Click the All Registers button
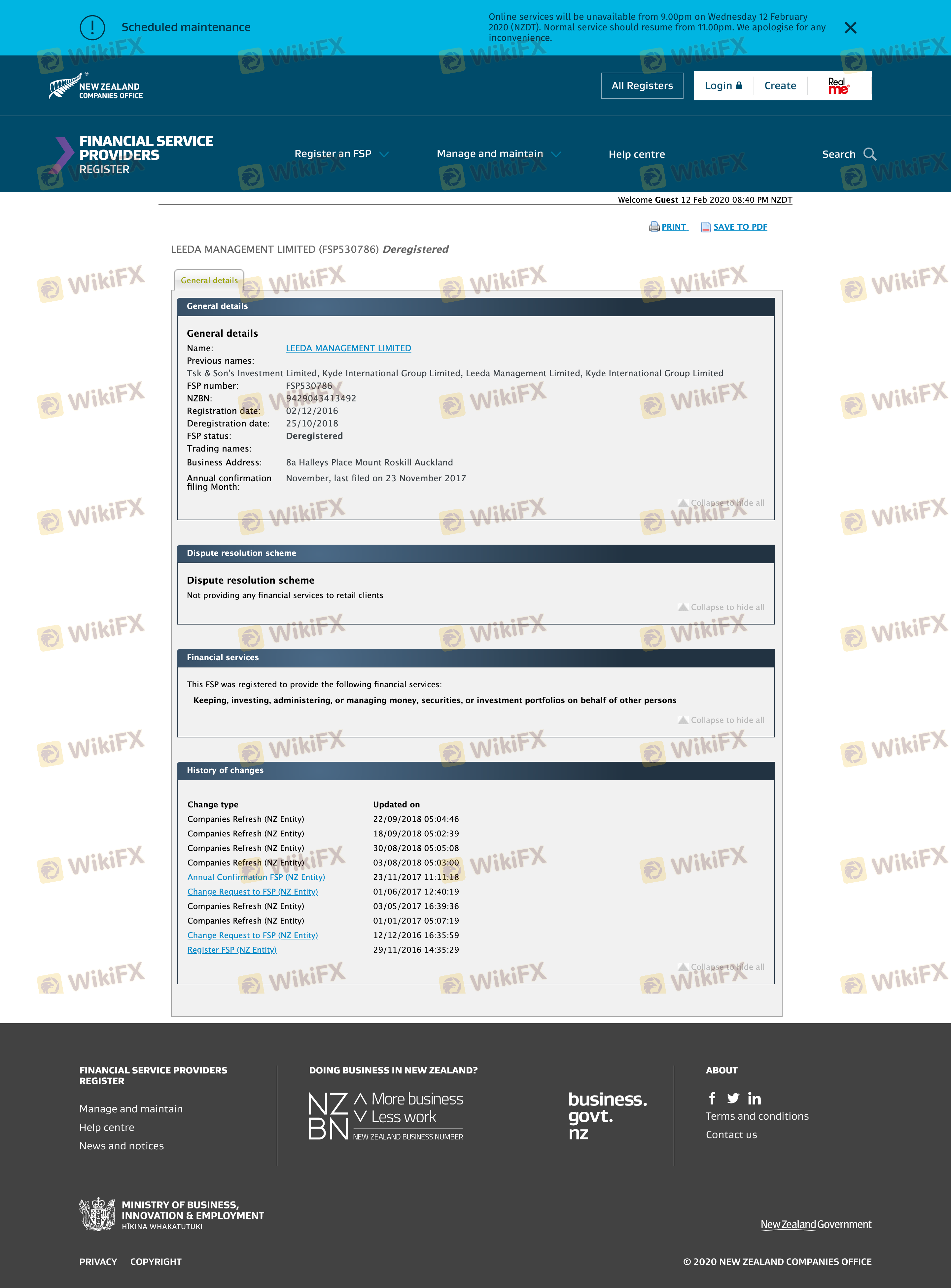 coord(641,86)
